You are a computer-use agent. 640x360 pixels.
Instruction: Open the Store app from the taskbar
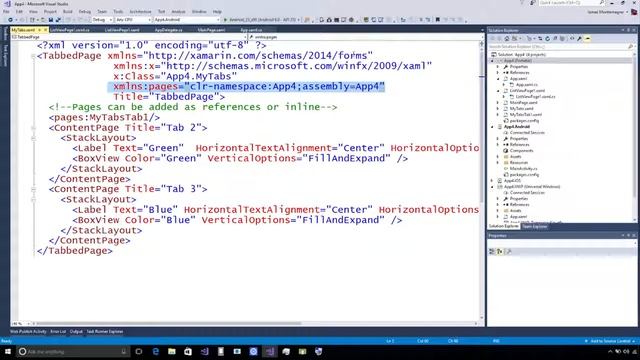pyautogui.click(x=188, y=351)
